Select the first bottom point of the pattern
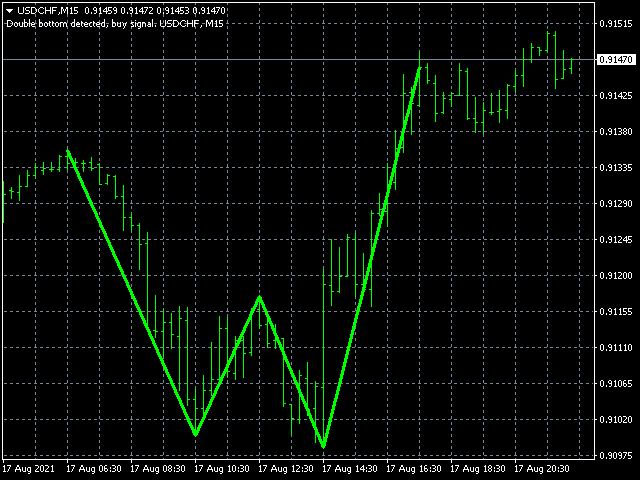The height and width of the screenshot is (480, 640). click(196, 433)
